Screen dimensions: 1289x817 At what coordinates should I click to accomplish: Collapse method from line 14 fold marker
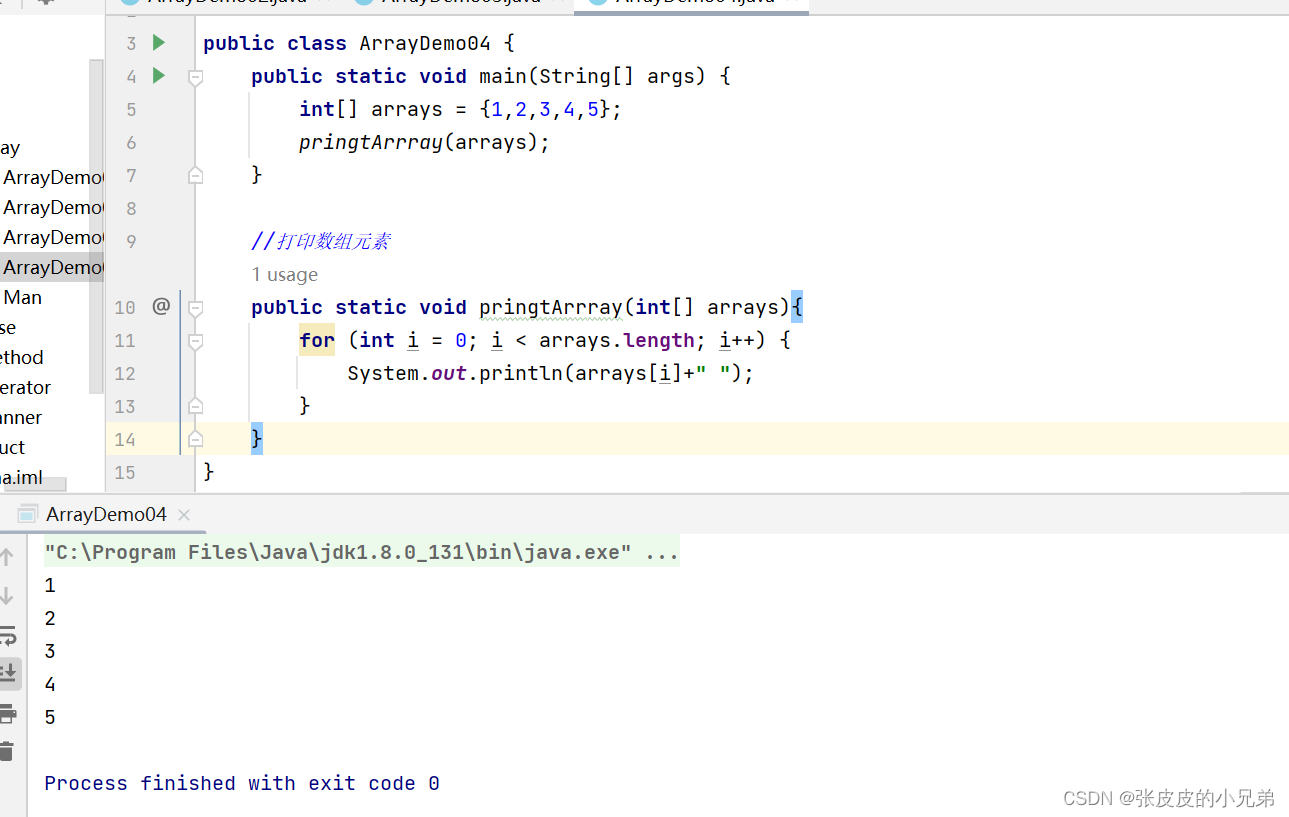tap(196, 439)
